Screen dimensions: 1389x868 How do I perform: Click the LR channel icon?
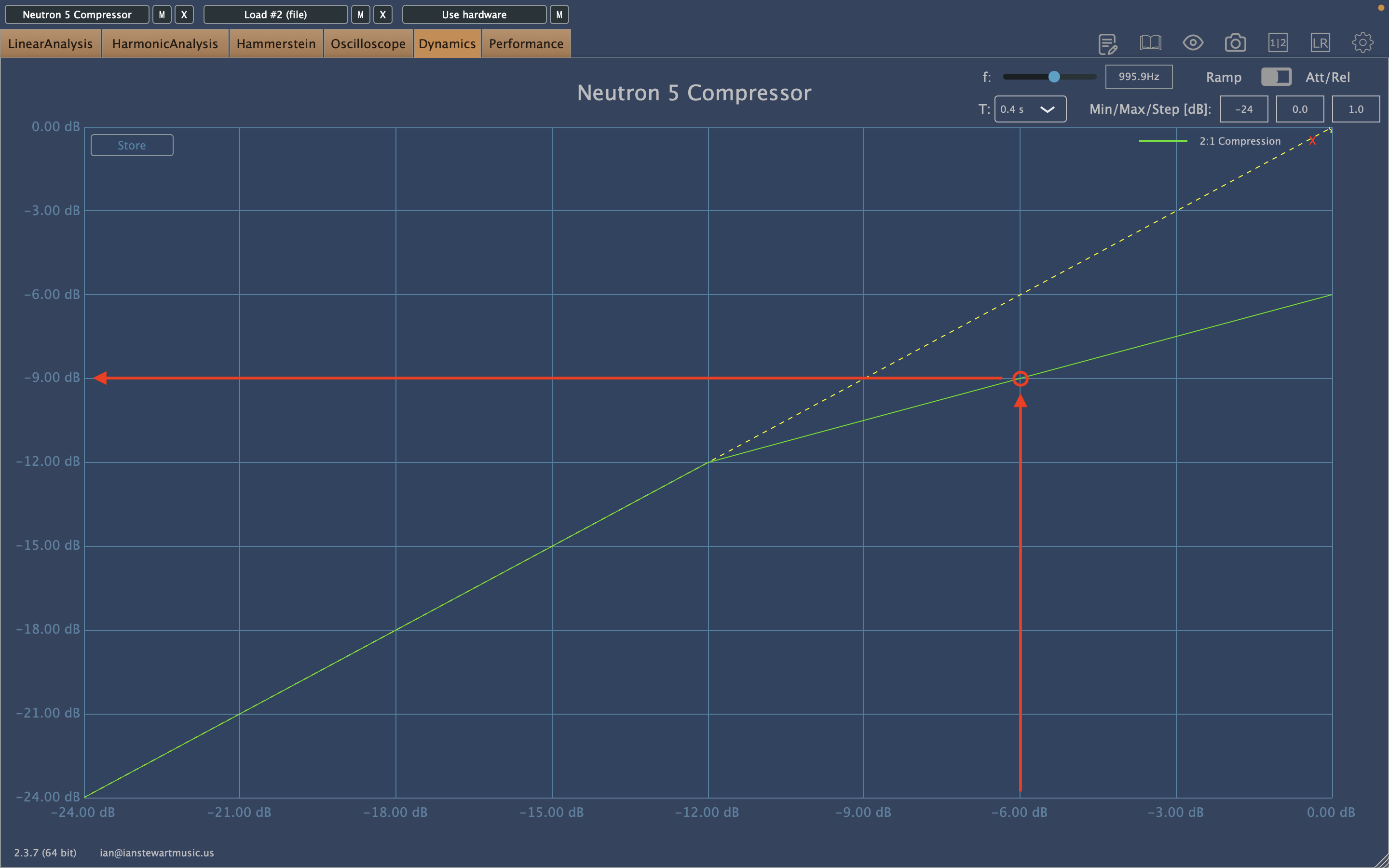[1320, 42]
